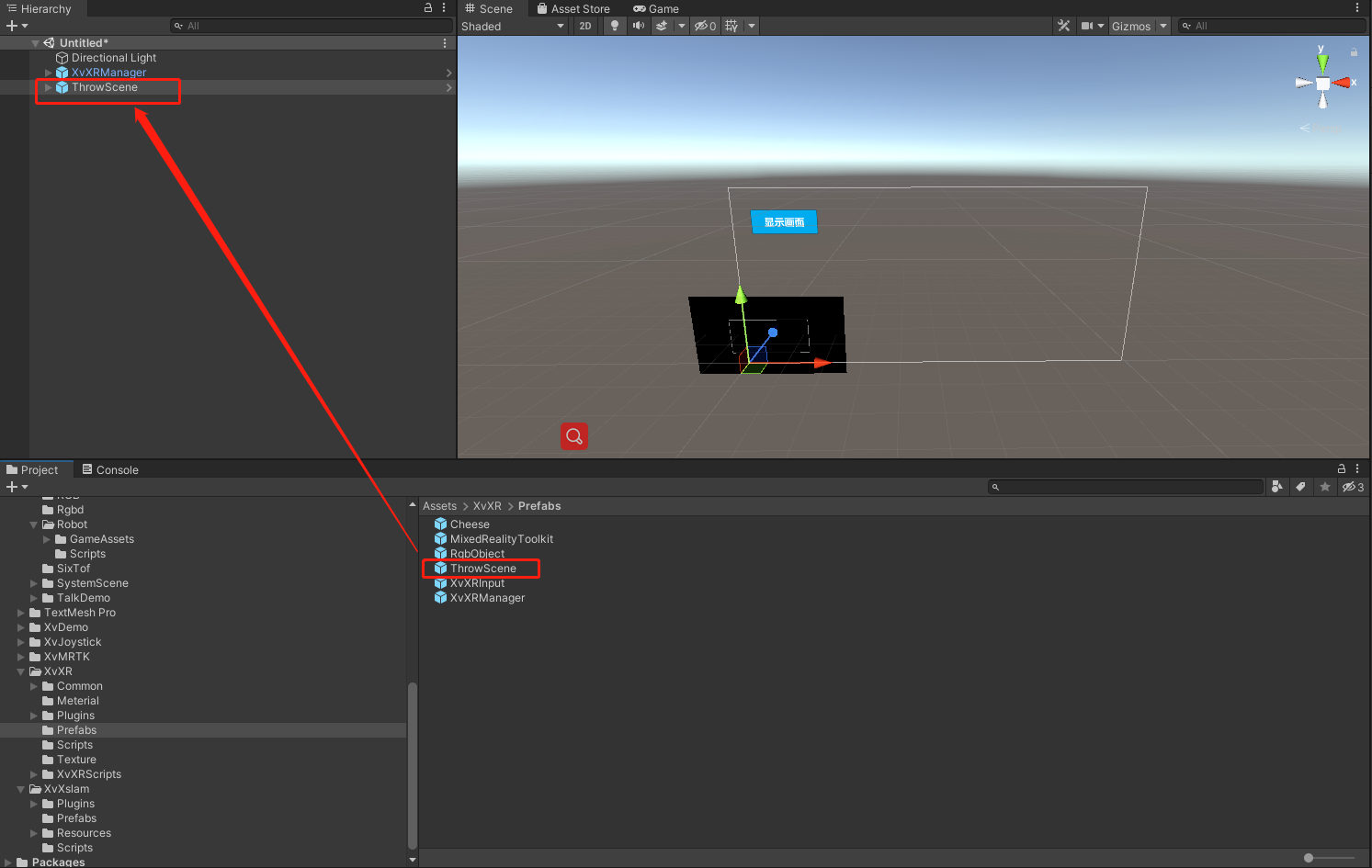
Task: Switch to the Asset Store tab
Action: click(x=573, y=8)
